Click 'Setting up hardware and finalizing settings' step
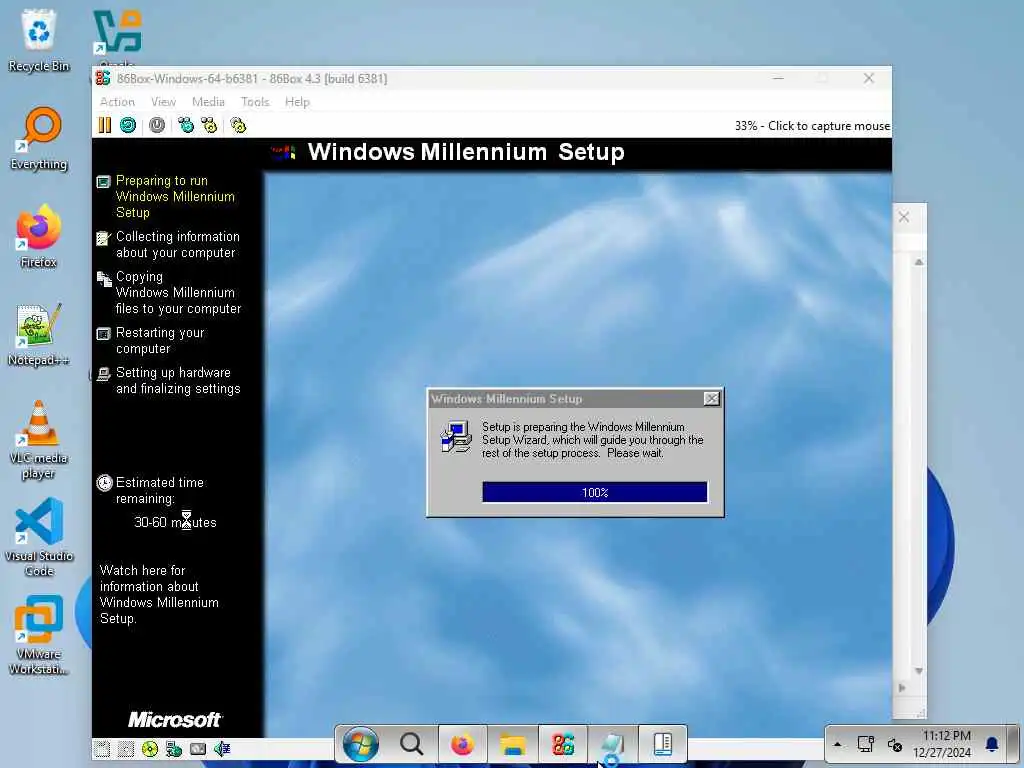Viewport: 1024px width, 768px height. pos(178,380)
